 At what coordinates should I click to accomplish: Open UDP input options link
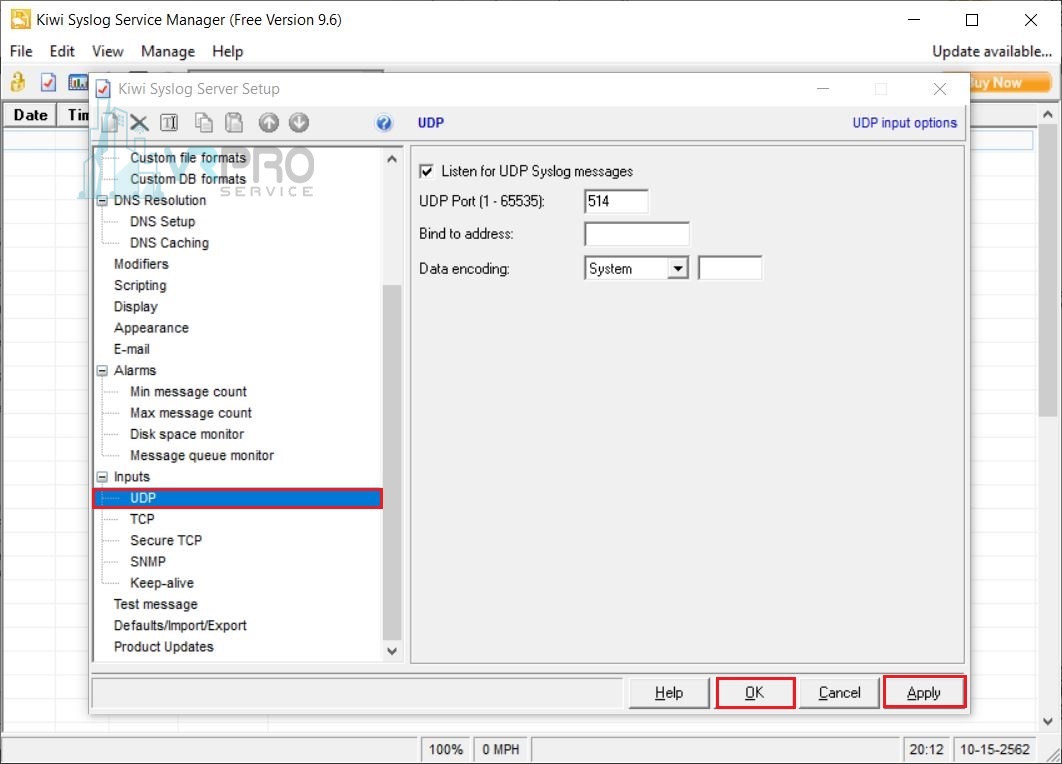(905, 122)
